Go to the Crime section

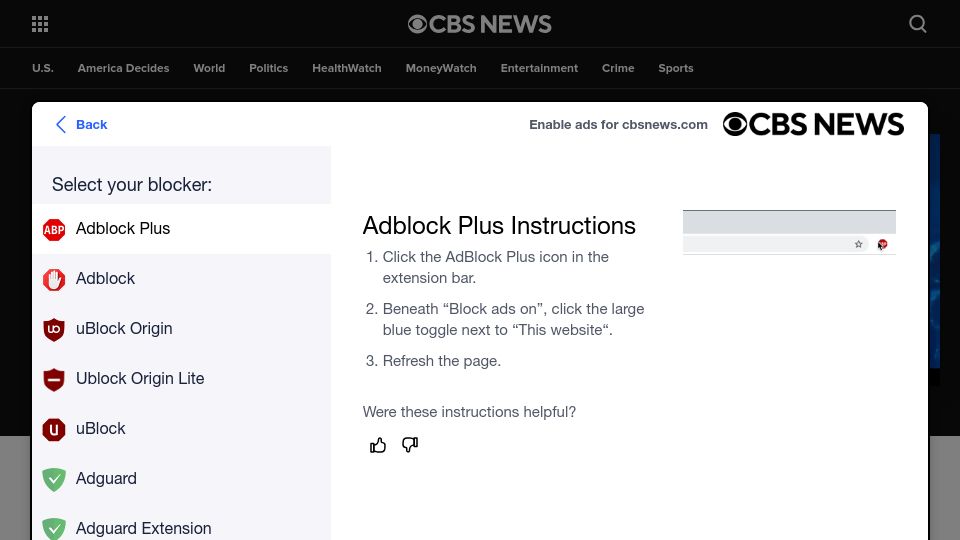(618, 68)
